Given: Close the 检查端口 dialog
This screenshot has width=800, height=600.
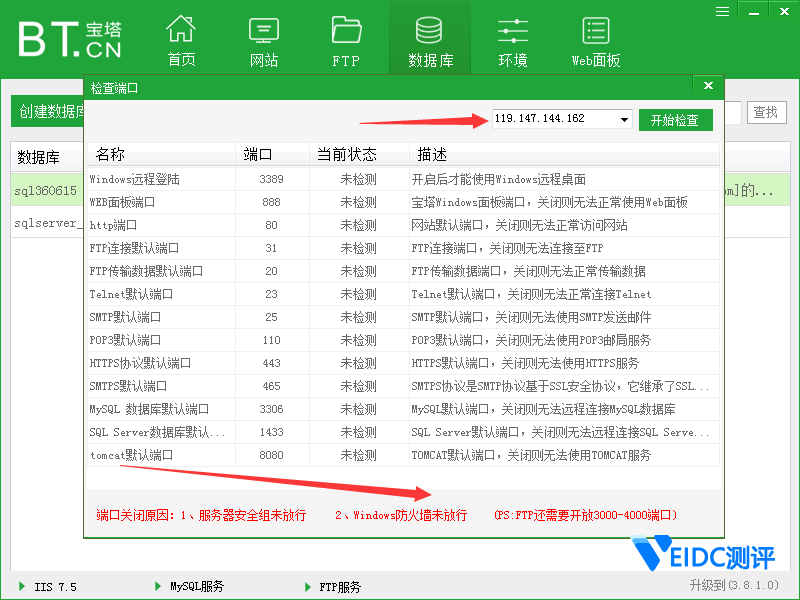Looking at the screenshot, I should point(708,87).
